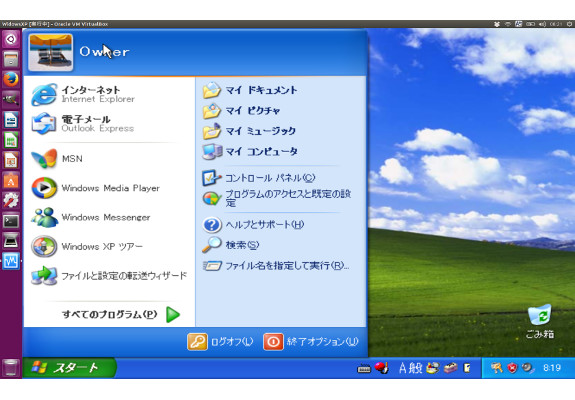This screenshot has width=575, height=400.
Task: Click the 終了オプション shutdown button
Action: (x=311, y=342)
